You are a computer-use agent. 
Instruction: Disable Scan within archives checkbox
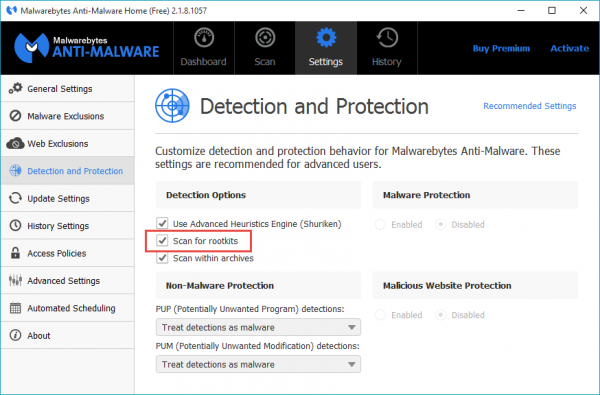click(x=162, y=258)
